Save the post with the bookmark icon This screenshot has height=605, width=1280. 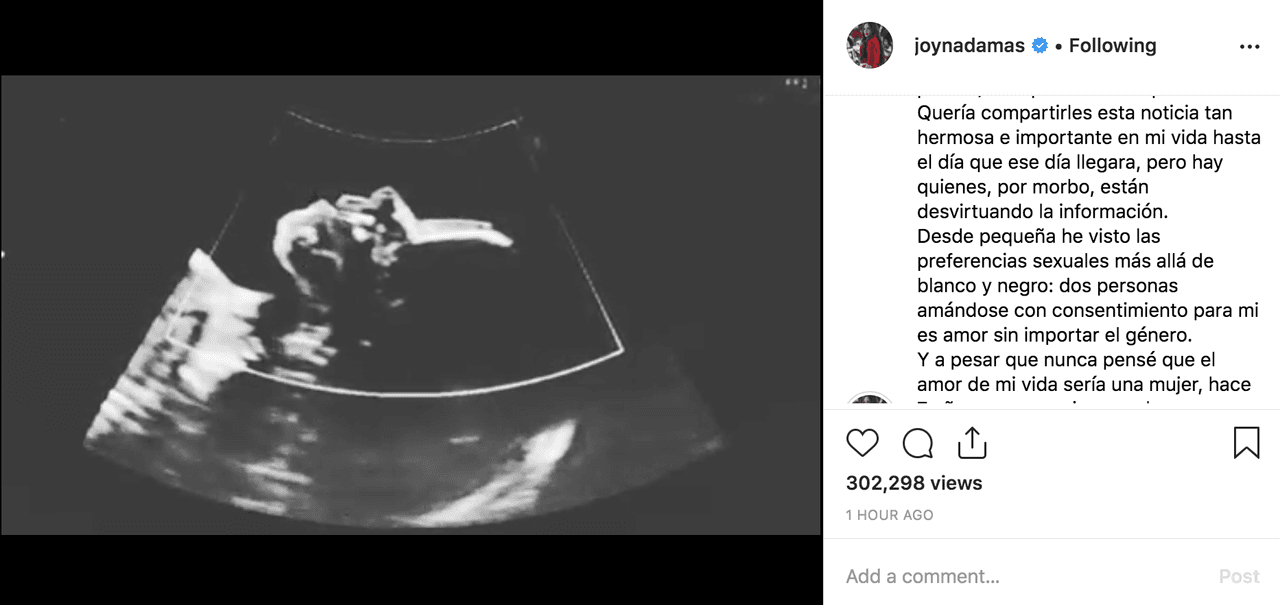click(1246, 443)
